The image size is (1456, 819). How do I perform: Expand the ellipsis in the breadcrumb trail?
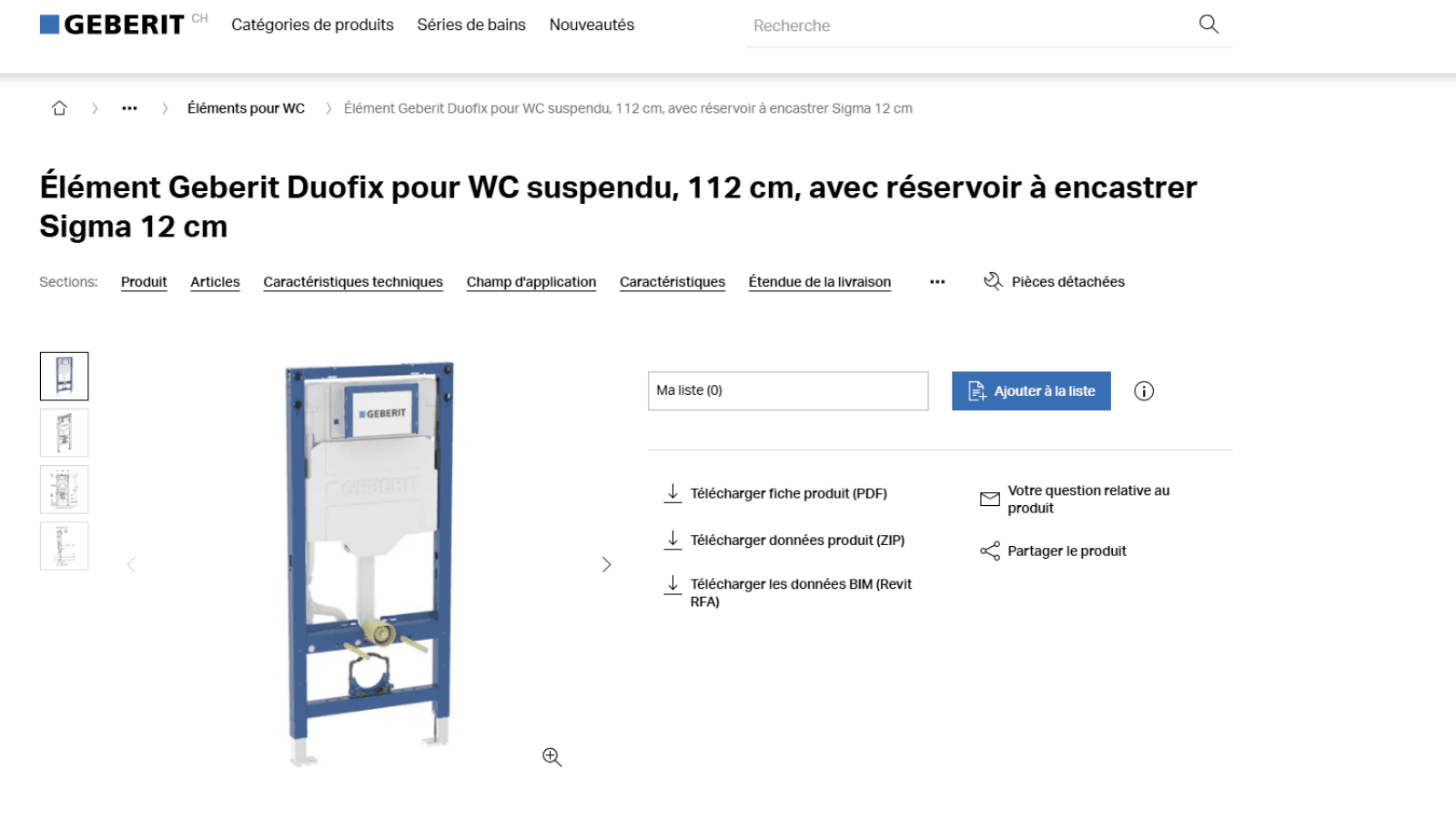click(x=129, y=107)
